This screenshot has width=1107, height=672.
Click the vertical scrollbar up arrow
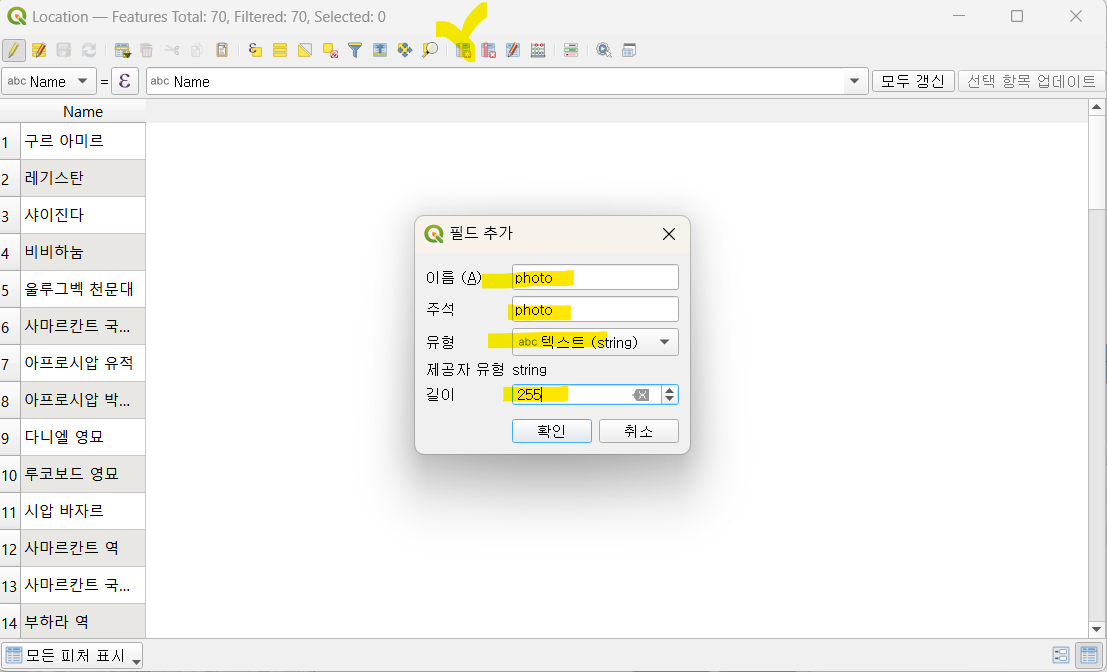(x=1096, y=107)
